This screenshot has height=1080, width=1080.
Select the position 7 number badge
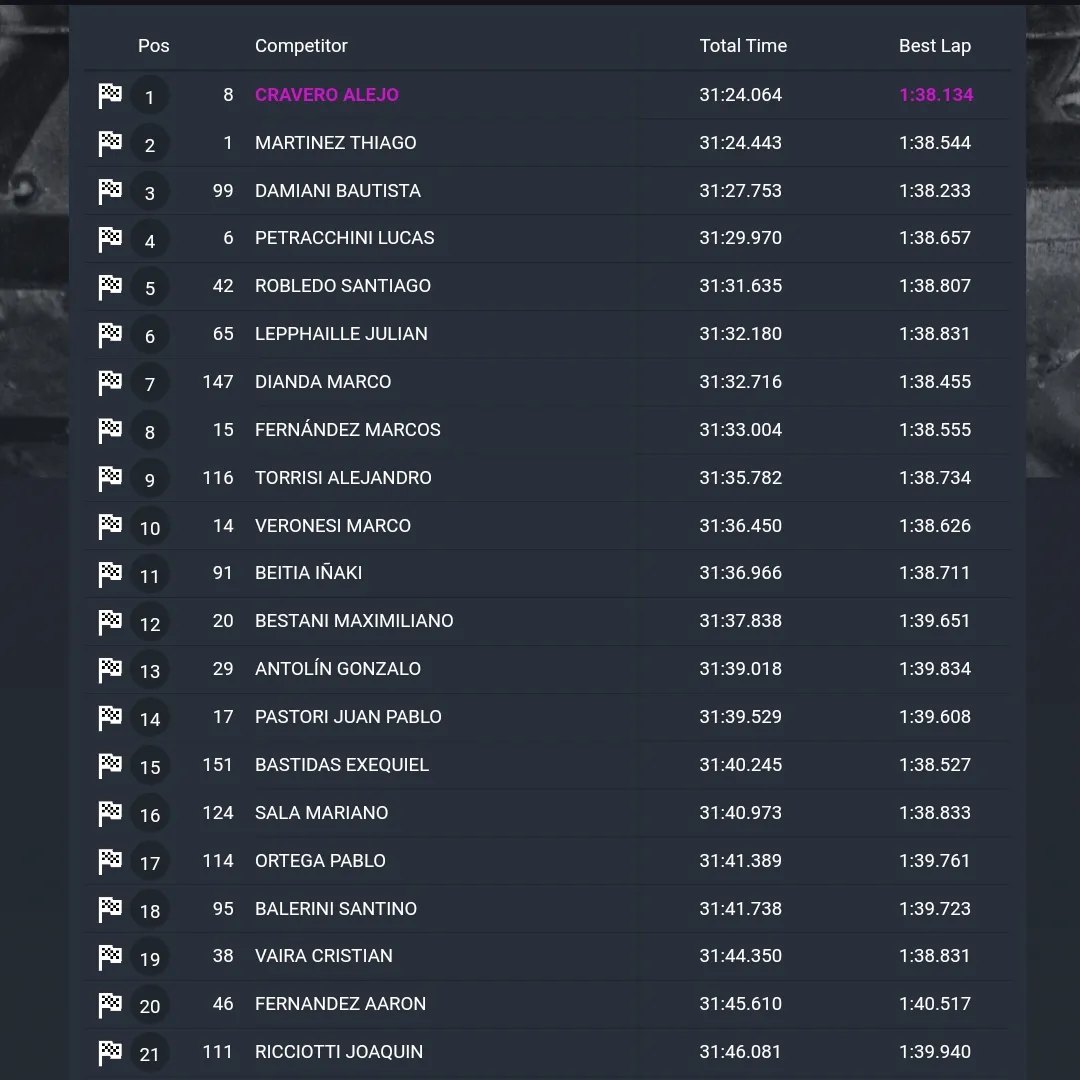point(149,383)
